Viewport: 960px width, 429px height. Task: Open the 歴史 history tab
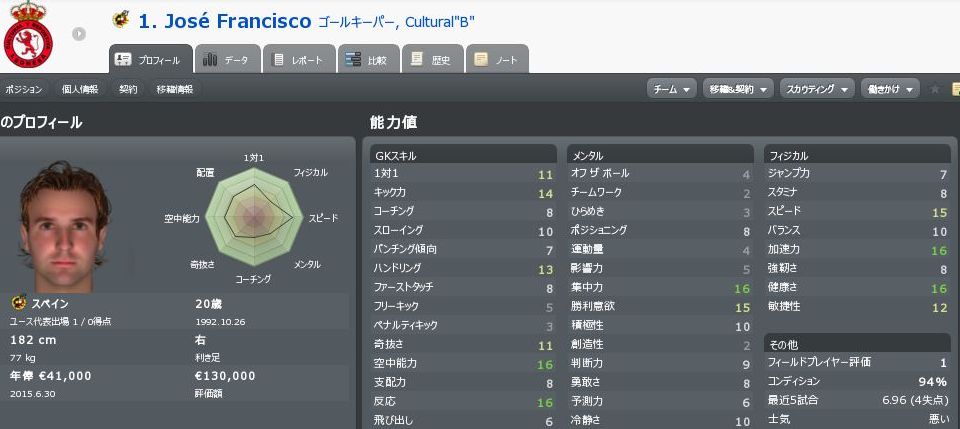pyautogui.click(x=432, y=60)
